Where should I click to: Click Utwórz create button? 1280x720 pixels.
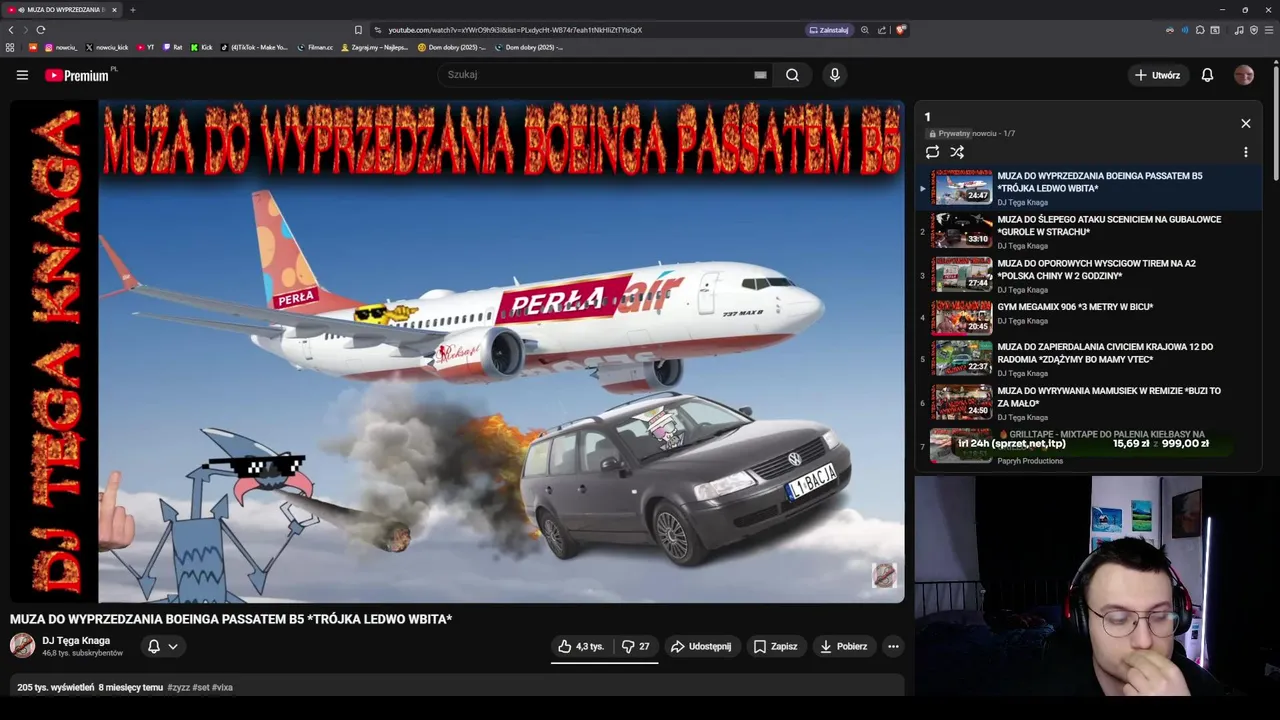point(1157,75)
